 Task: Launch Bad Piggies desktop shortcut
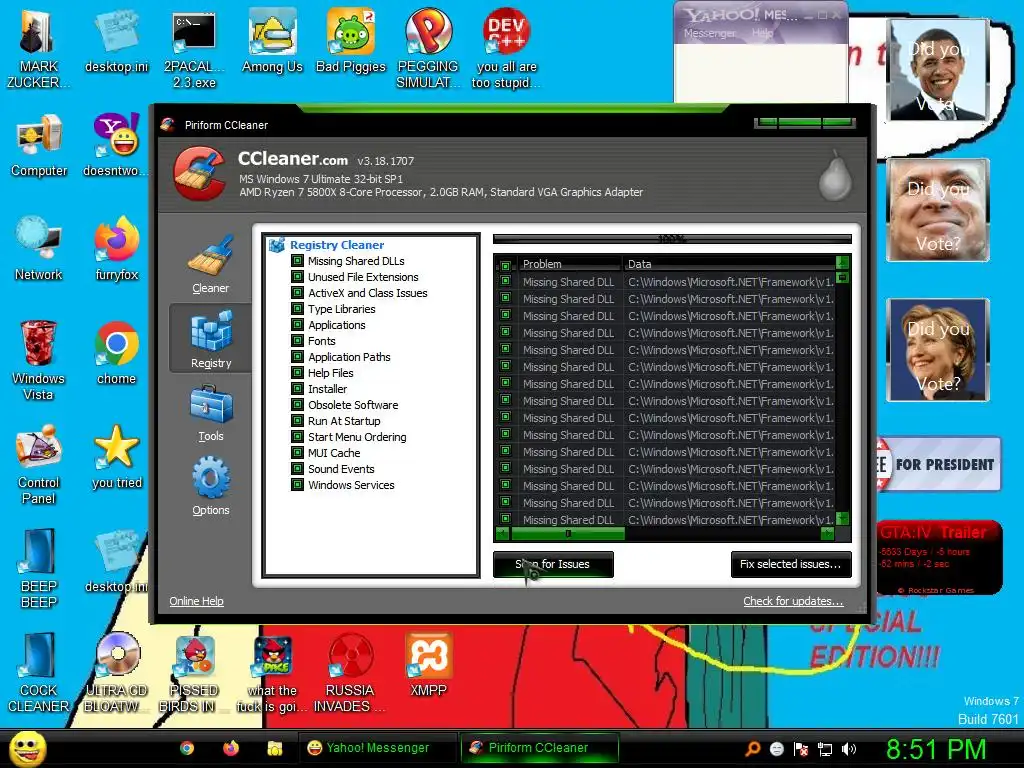[351, 42]
